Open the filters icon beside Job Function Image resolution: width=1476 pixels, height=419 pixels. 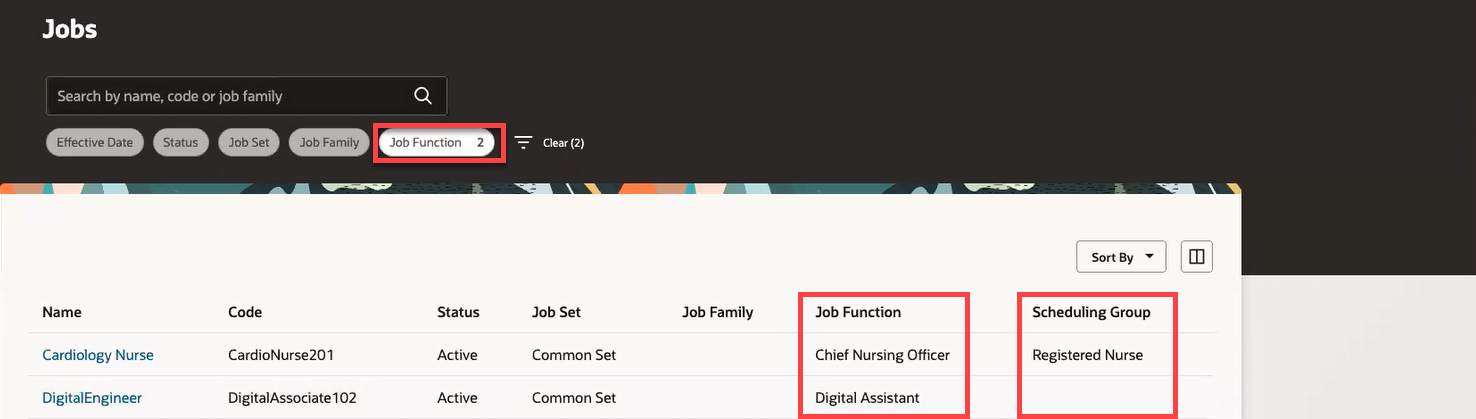pyautogui.click(x=523, y=143)
